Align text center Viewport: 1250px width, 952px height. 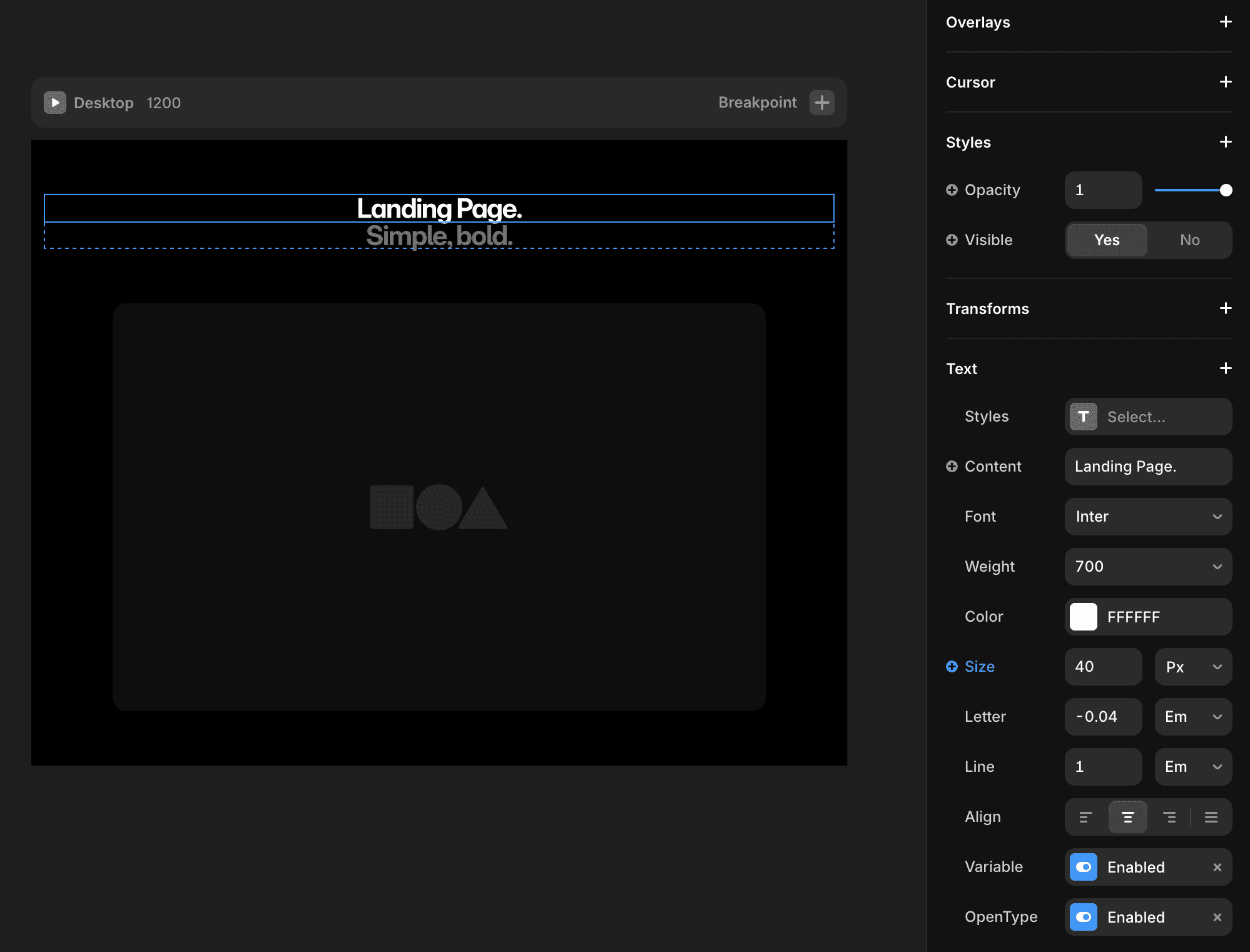tap(1127, 817)
